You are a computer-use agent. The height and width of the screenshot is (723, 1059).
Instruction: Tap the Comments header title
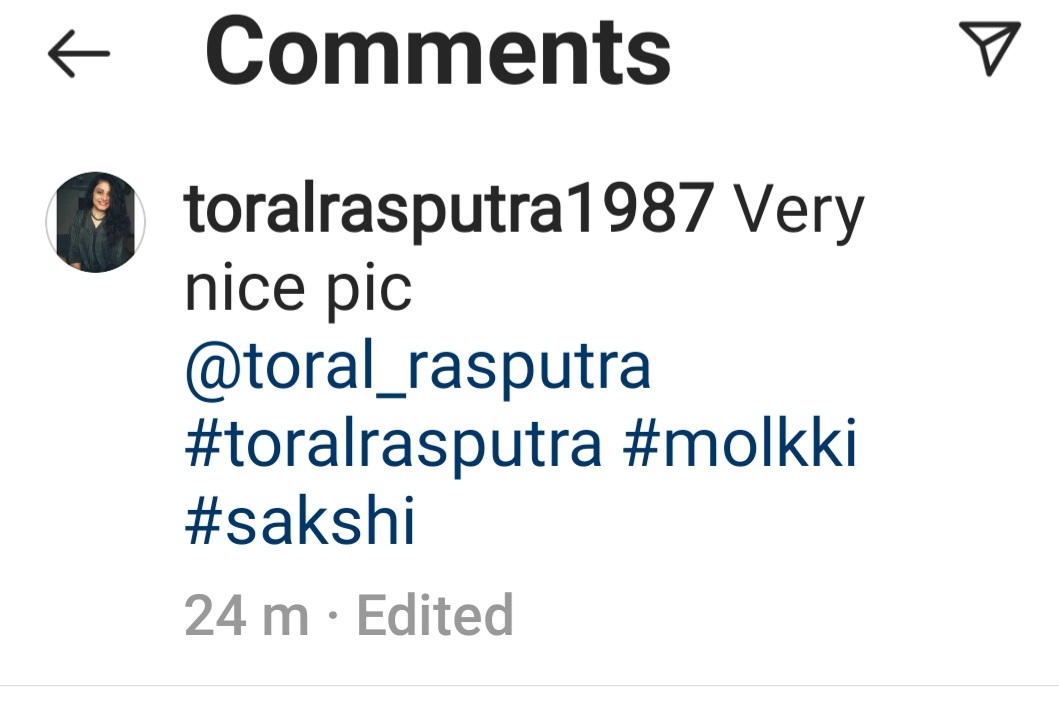click(x=438, y=52)
